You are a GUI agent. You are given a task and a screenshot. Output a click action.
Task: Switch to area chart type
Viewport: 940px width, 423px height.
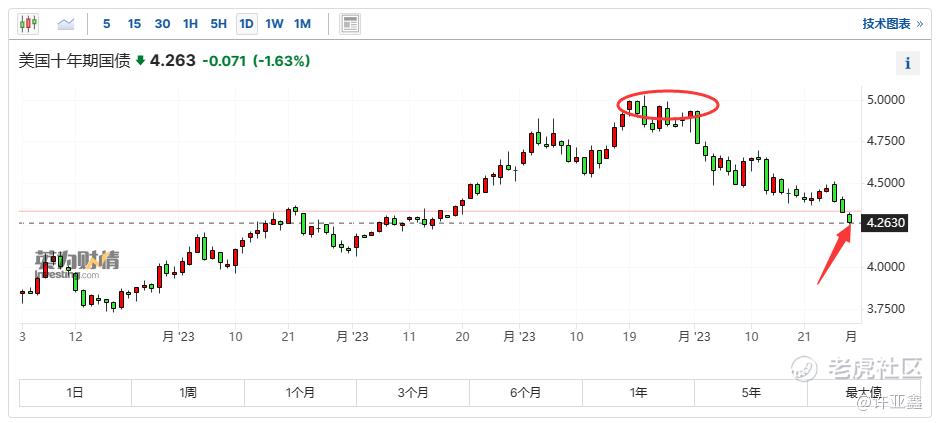point(66,23)
